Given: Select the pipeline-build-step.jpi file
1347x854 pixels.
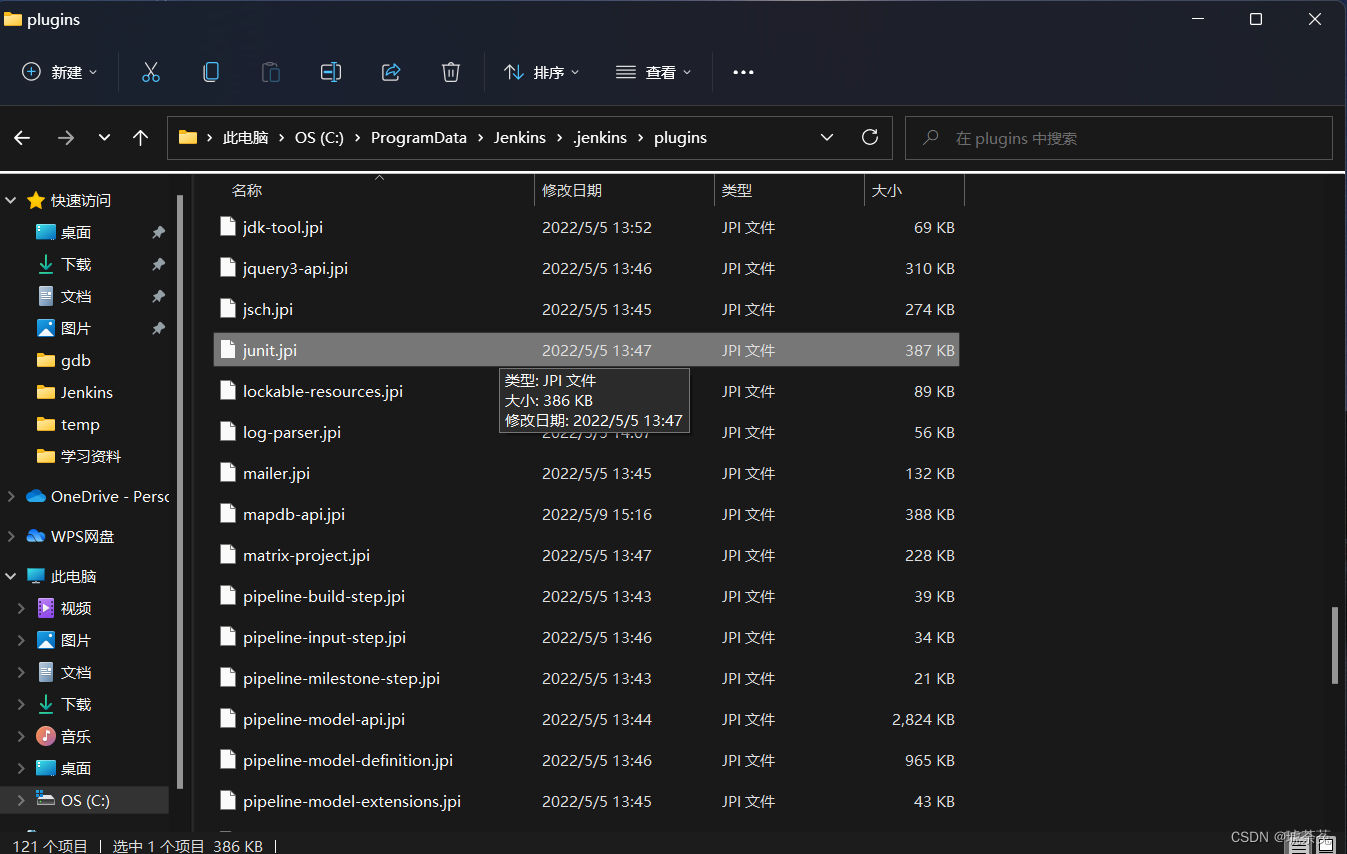Looking at the screenshot, I should [587, 596].
